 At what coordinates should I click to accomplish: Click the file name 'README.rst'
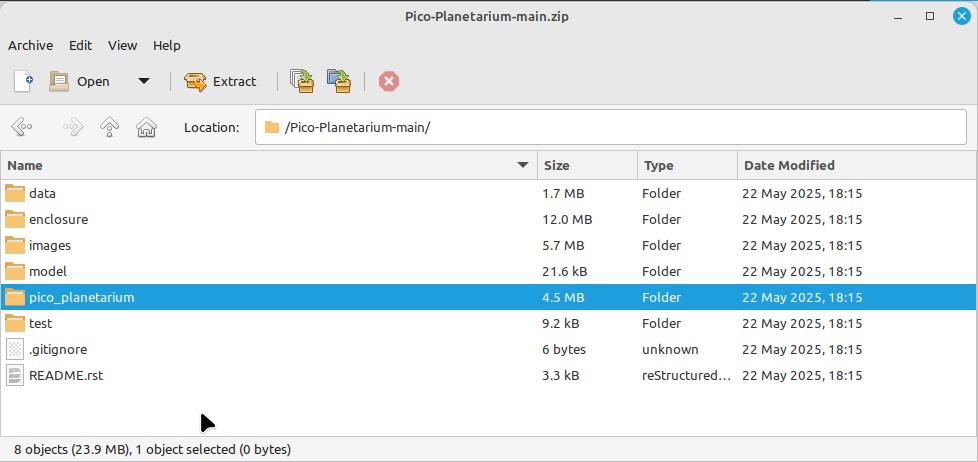point(66,375)
